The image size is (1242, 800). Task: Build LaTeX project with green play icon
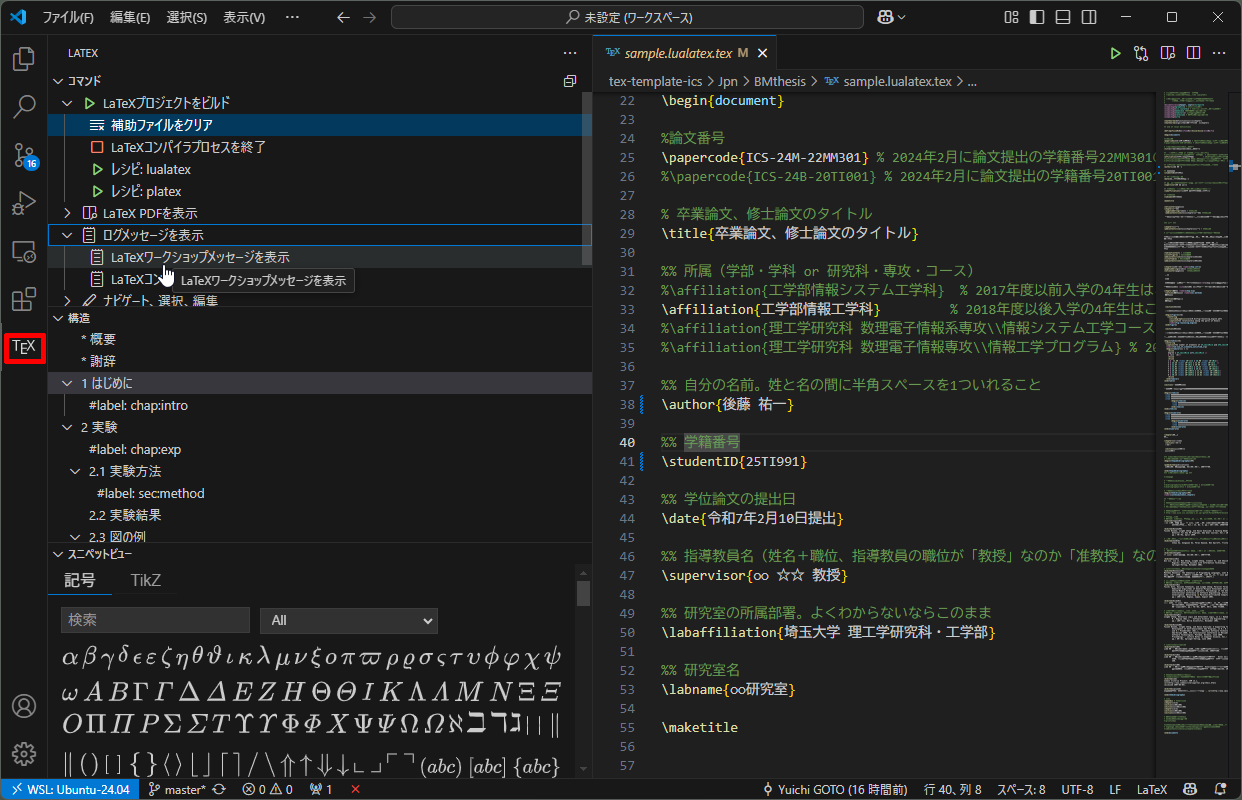1116,53
